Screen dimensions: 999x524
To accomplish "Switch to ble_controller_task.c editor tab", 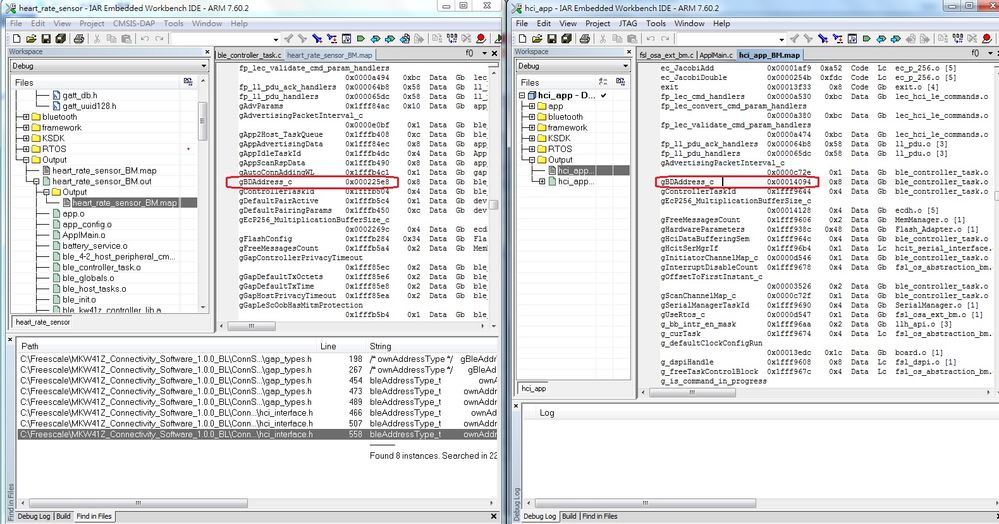I will pos(249,55).
